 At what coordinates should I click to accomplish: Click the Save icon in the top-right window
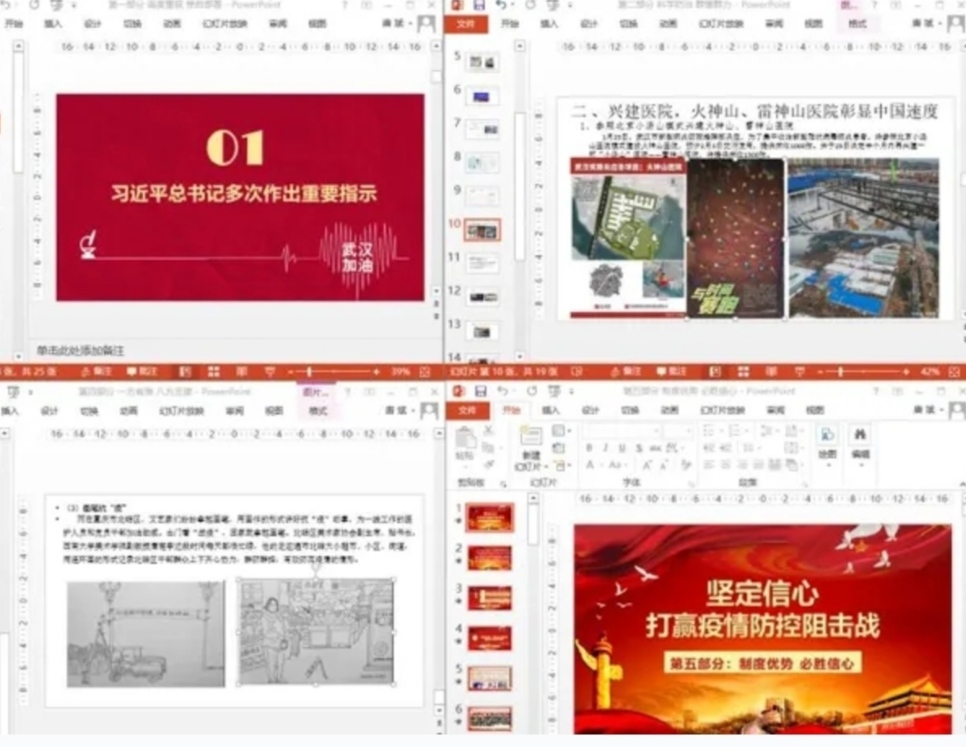pos(480,6)
